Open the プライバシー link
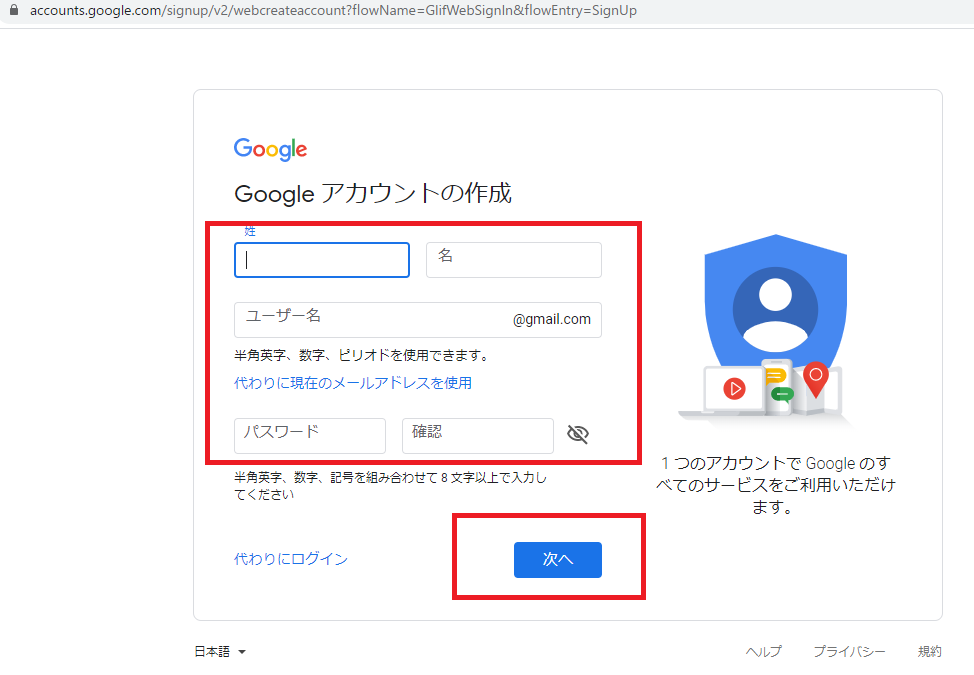Viewport: 974px width, 675px height. [849, 651]
